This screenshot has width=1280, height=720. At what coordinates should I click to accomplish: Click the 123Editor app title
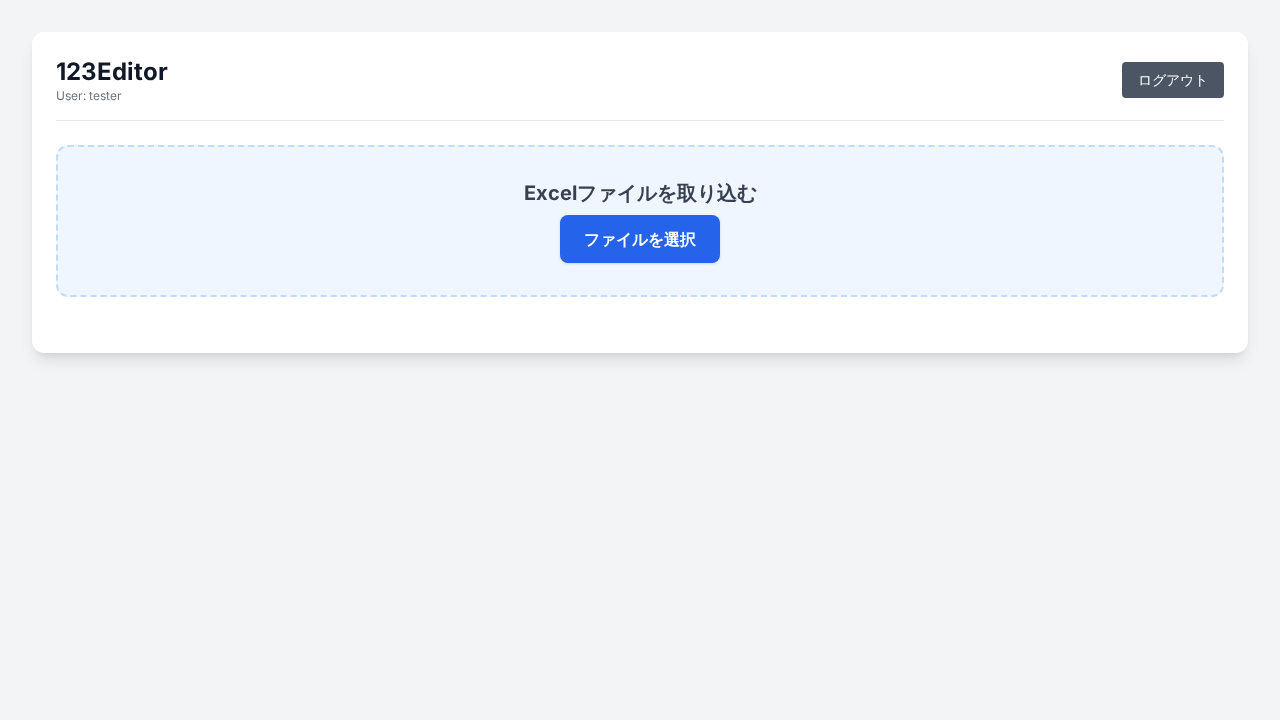pos(112,72)
